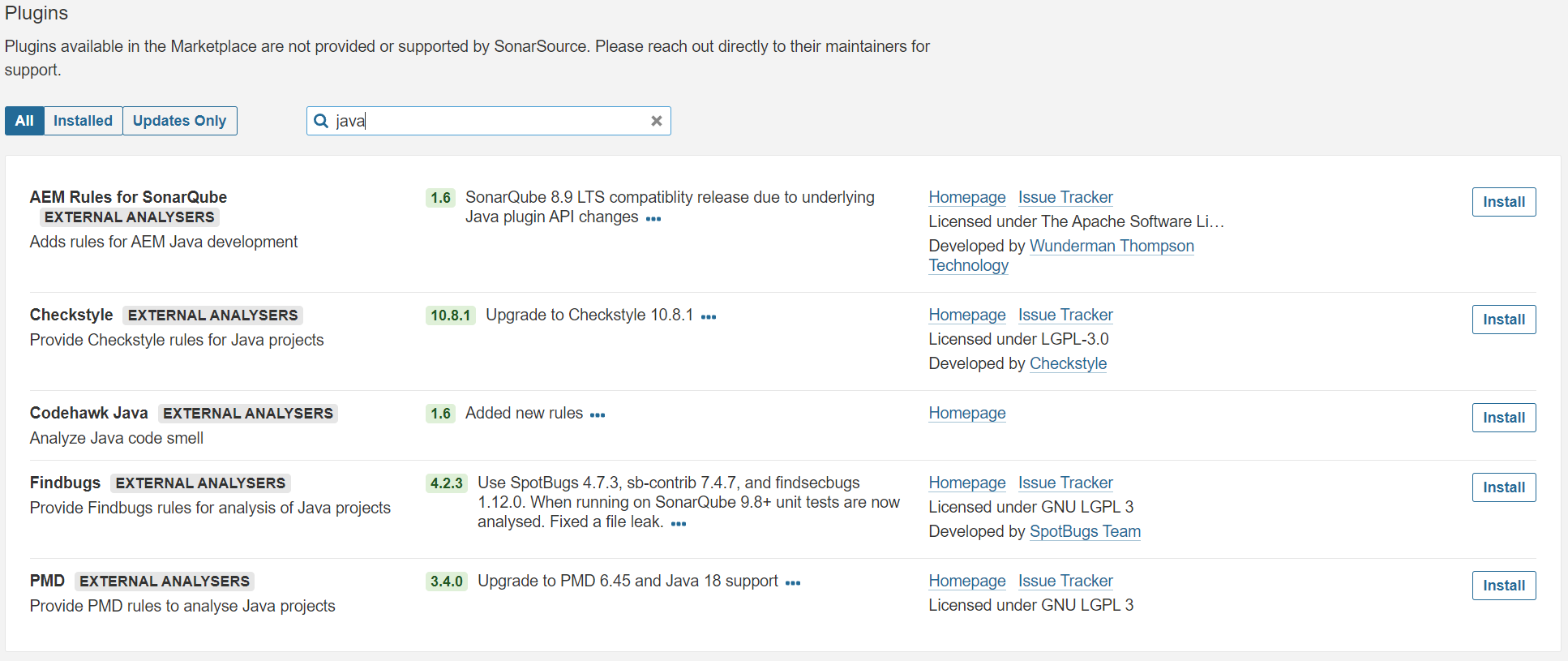Screen dimensions: 1568x661
Task: Expand AEM Rules release notes ellipsis
Action: [653, 218]
